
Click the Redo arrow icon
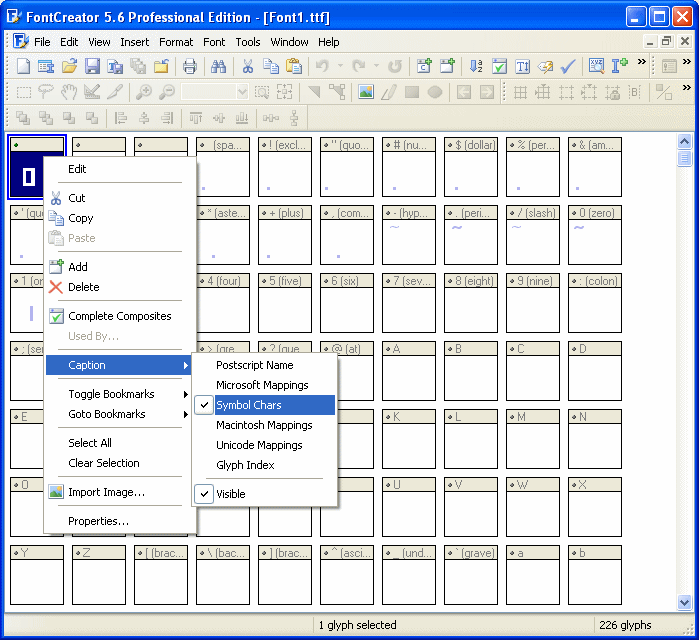[x=359, y=66]
